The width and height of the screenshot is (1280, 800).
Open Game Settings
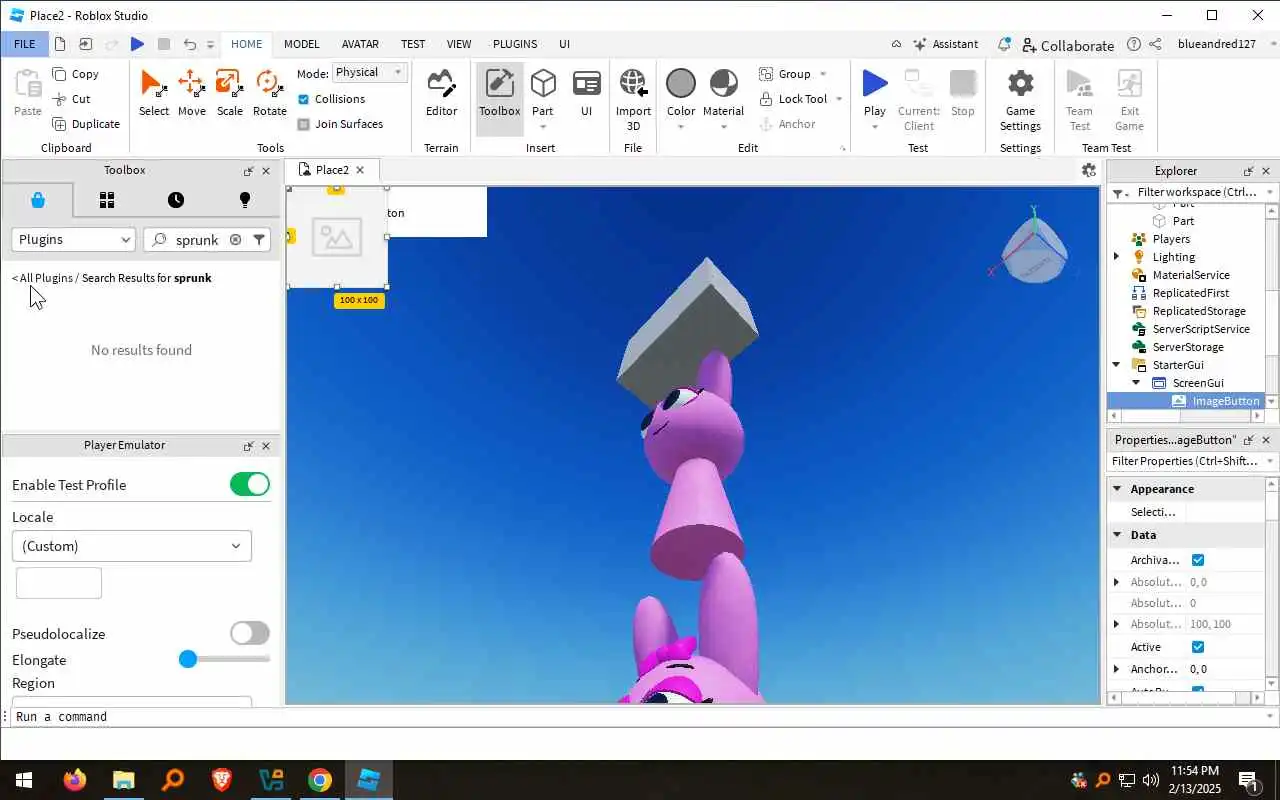(1020, 99)
